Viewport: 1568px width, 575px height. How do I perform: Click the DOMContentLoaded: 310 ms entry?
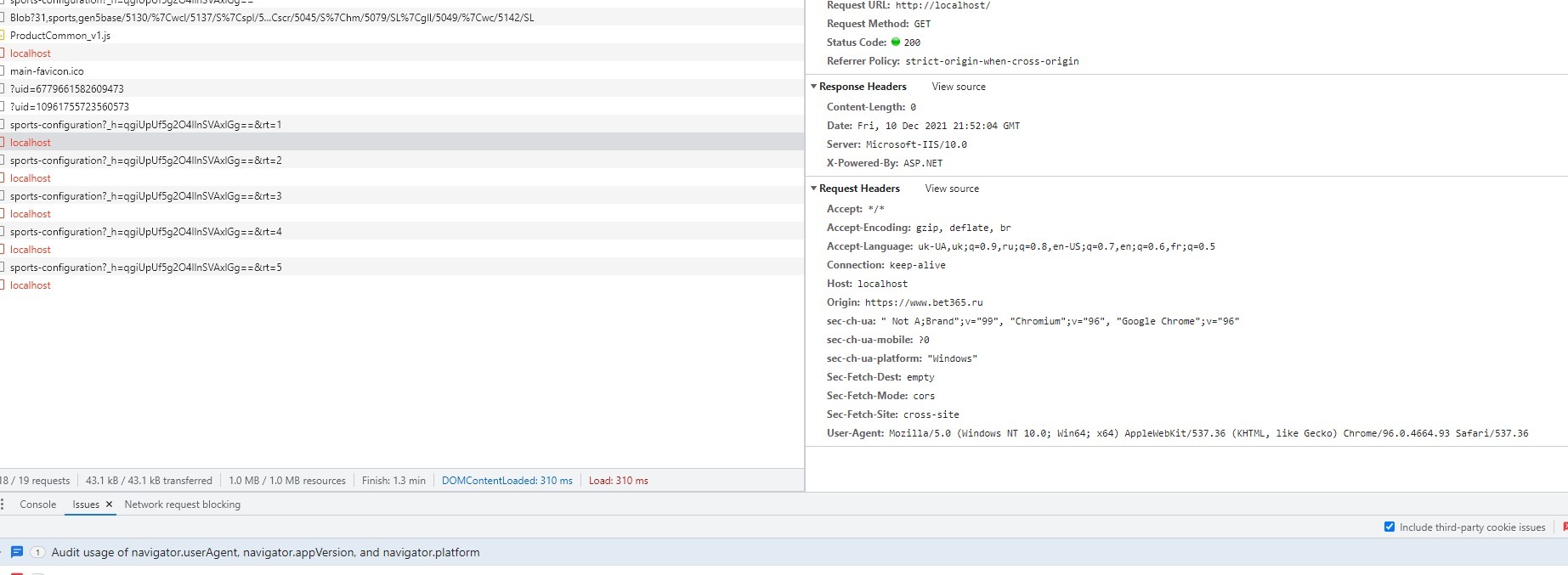507,481
